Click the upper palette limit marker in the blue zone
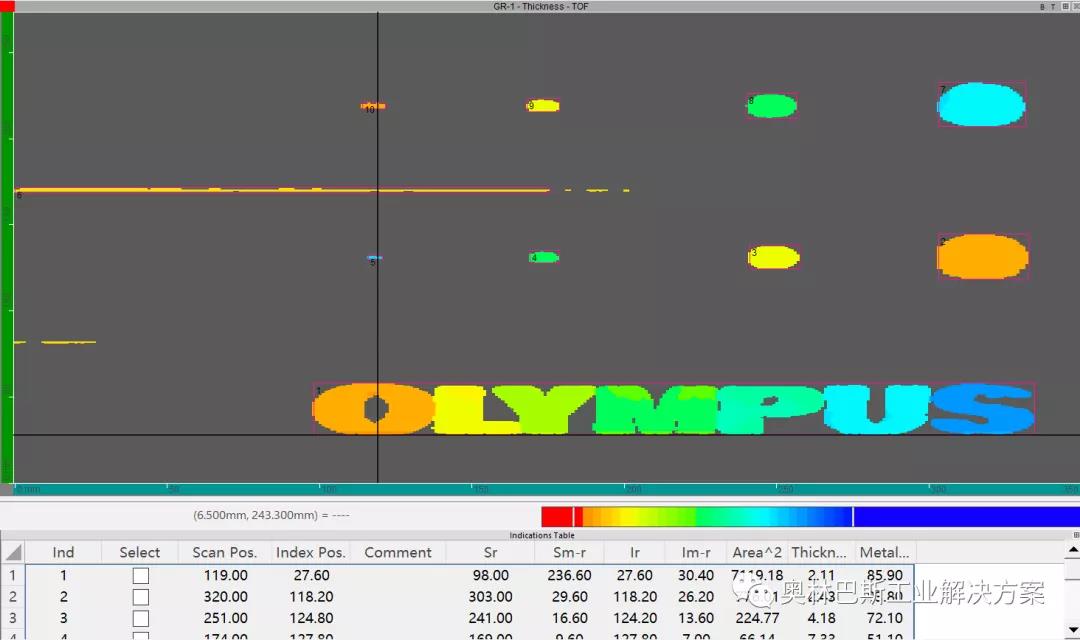Image resolution: width=1080 pixels, height=640 pixels. [x=853, y=517]
